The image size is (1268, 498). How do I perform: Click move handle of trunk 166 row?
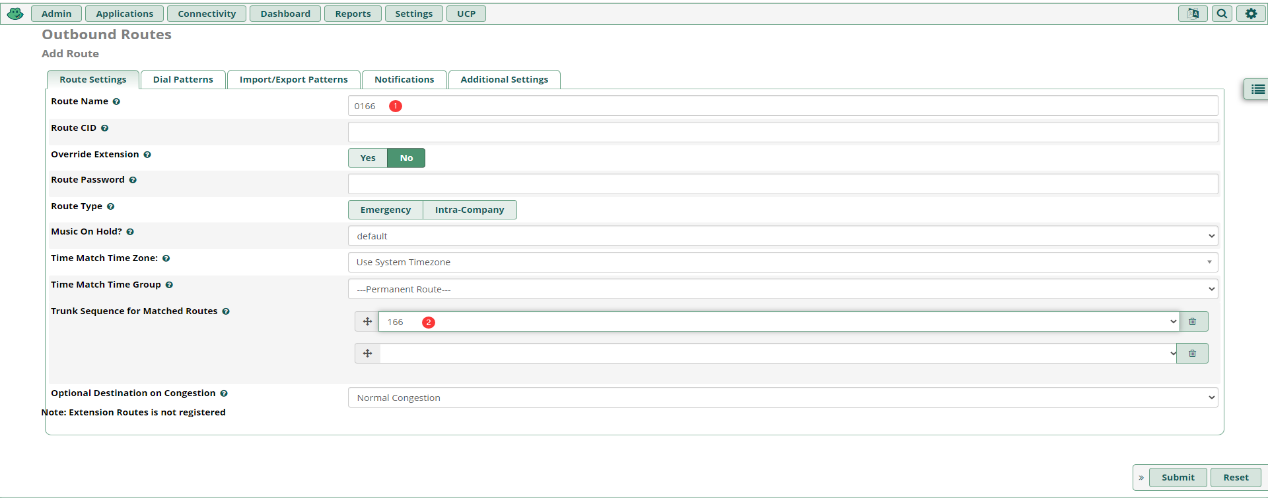[x=367, y=322]
